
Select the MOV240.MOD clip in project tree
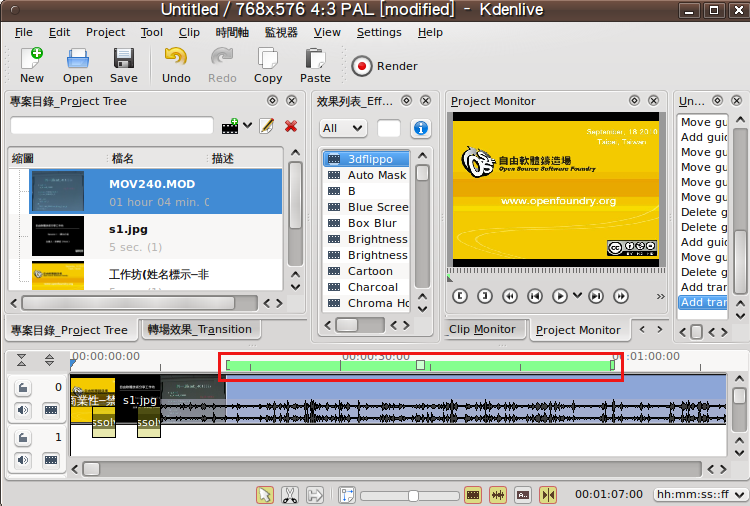pyautogui.click(x=155, y=191)
